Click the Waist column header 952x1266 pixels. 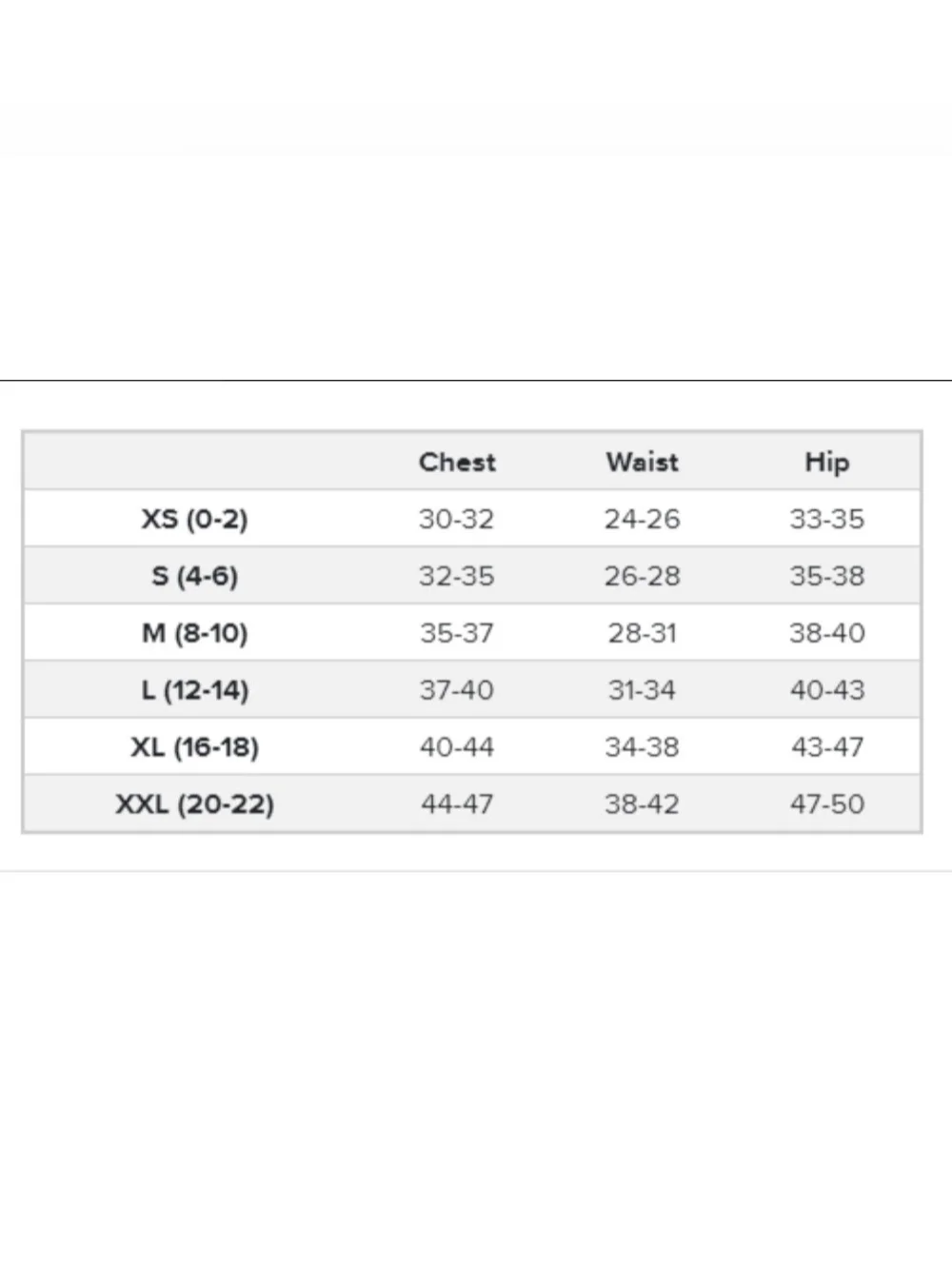click(x=643, y=462)
